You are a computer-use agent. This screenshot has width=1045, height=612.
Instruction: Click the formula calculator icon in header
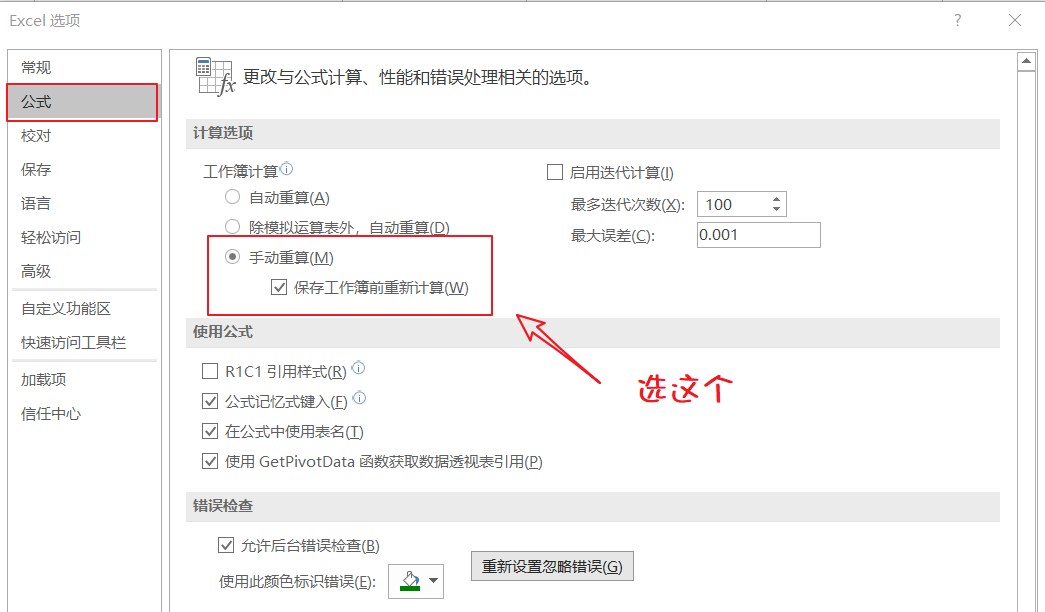pos(215,77)
